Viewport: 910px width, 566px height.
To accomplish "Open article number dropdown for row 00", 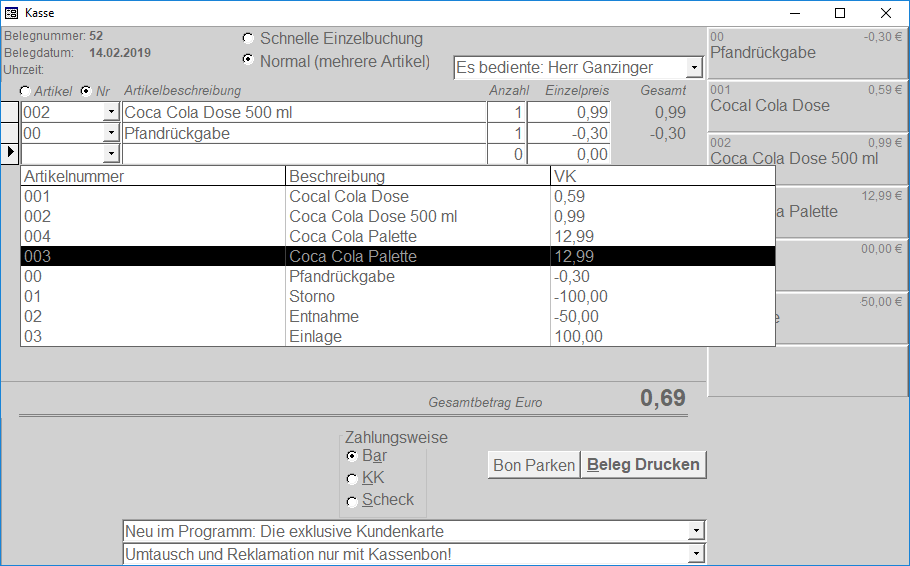I will [x=111, y=134].
